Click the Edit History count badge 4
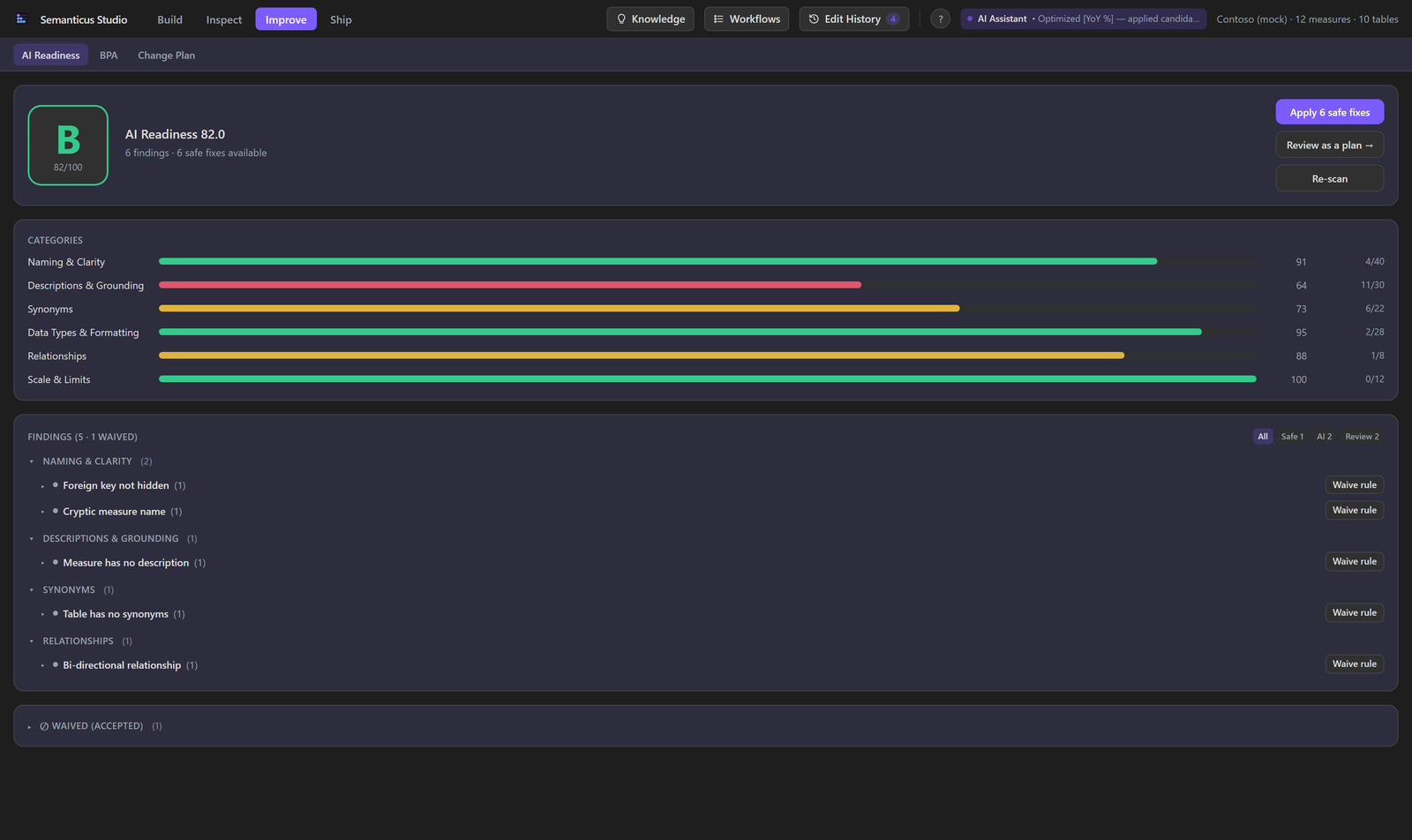Viewport: 1412px width, 840px height. point(892,19)
